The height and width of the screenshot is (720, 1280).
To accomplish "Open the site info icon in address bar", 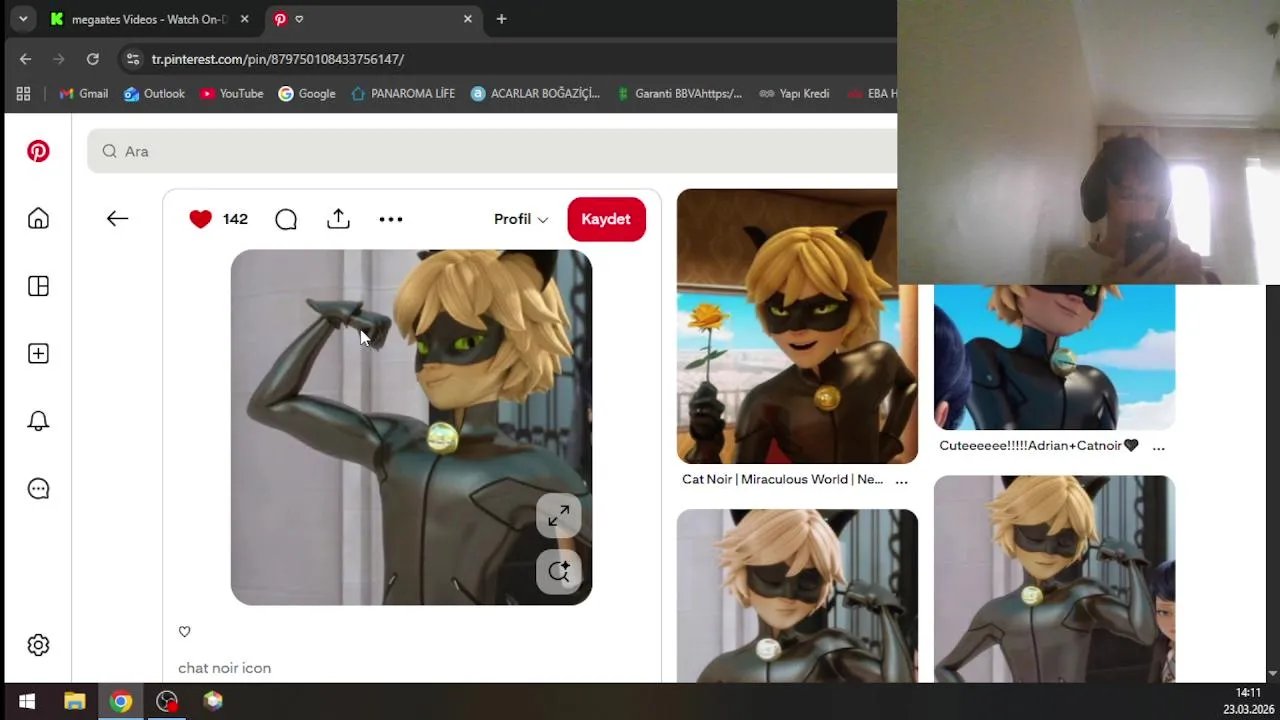I will pos(132,59).
